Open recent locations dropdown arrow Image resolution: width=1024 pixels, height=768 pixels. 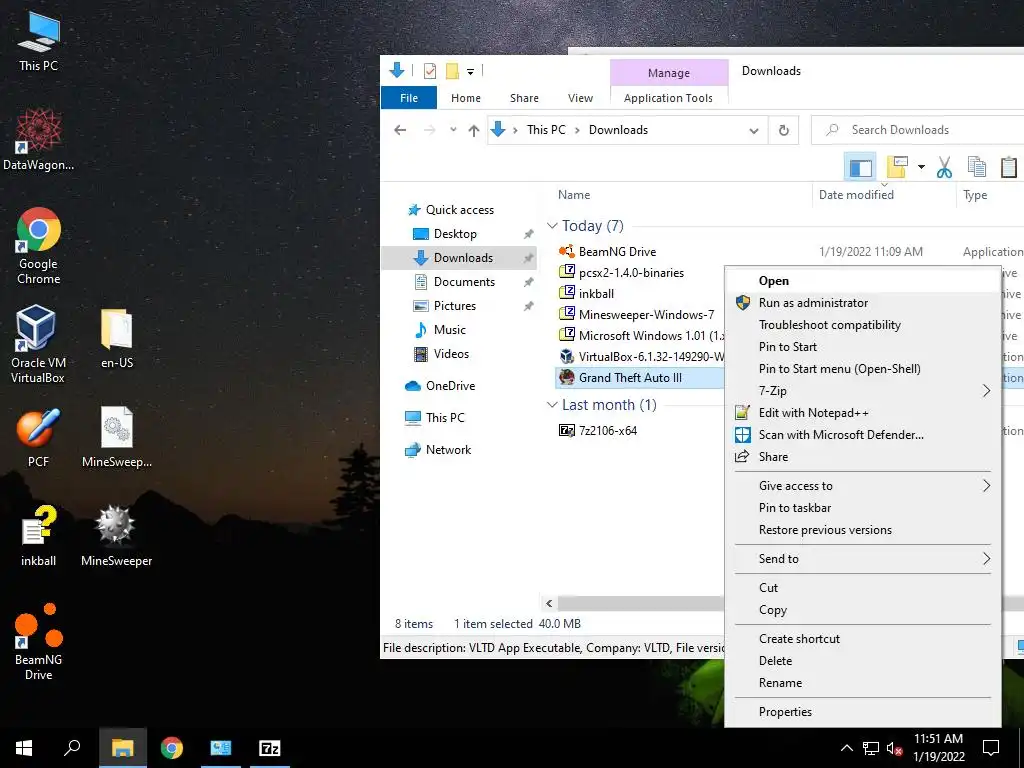click(x=453, y=130)
